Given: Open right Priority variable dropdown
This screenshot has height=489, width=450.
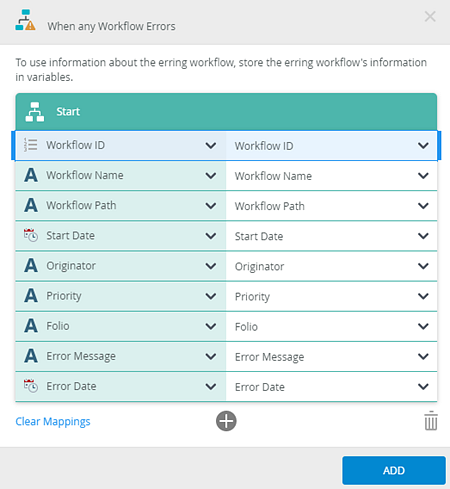Looking at the screenshot, I should (x=423, y=296).
